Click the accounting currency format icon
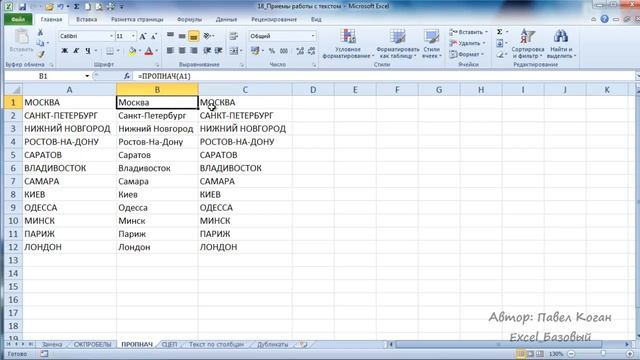This screenshot has width=640, height=360. pos(255,51)
